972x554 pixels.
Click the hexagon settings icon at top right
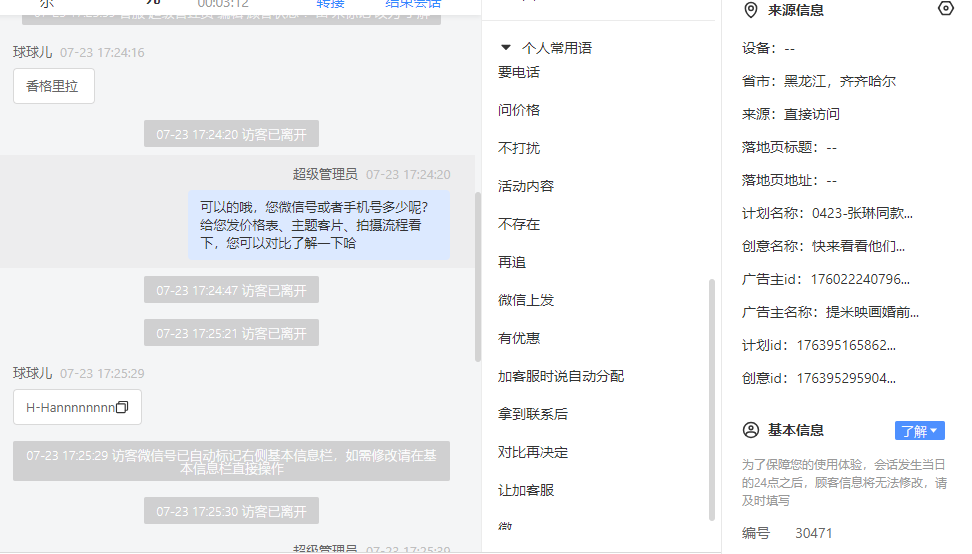945,9
